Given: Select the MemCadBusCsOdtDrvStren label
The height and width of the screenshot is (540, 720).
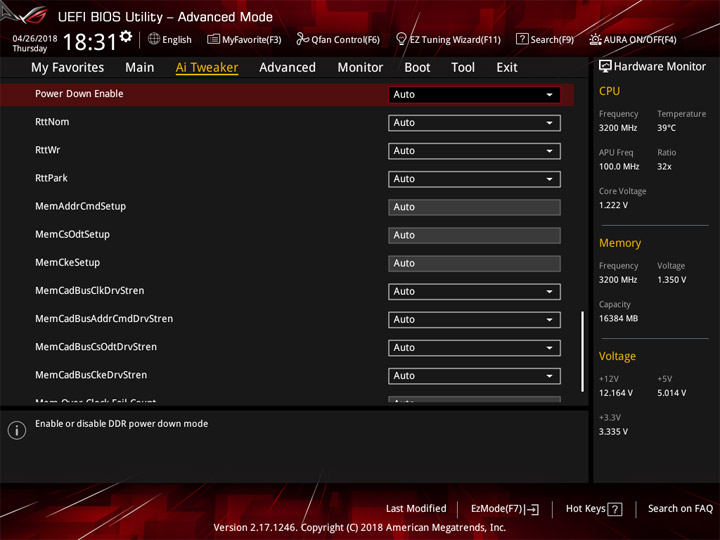Looking at the screenshot, I should click(96, 347).
